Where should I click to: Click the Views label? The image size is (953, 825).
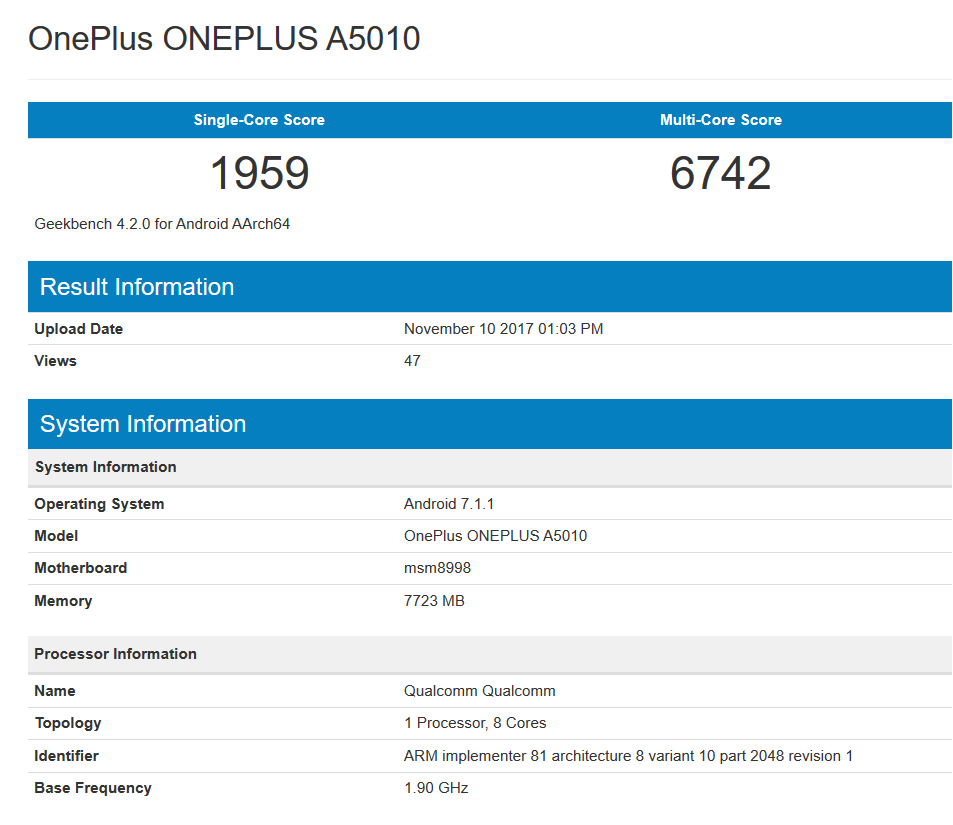(55, 361)
